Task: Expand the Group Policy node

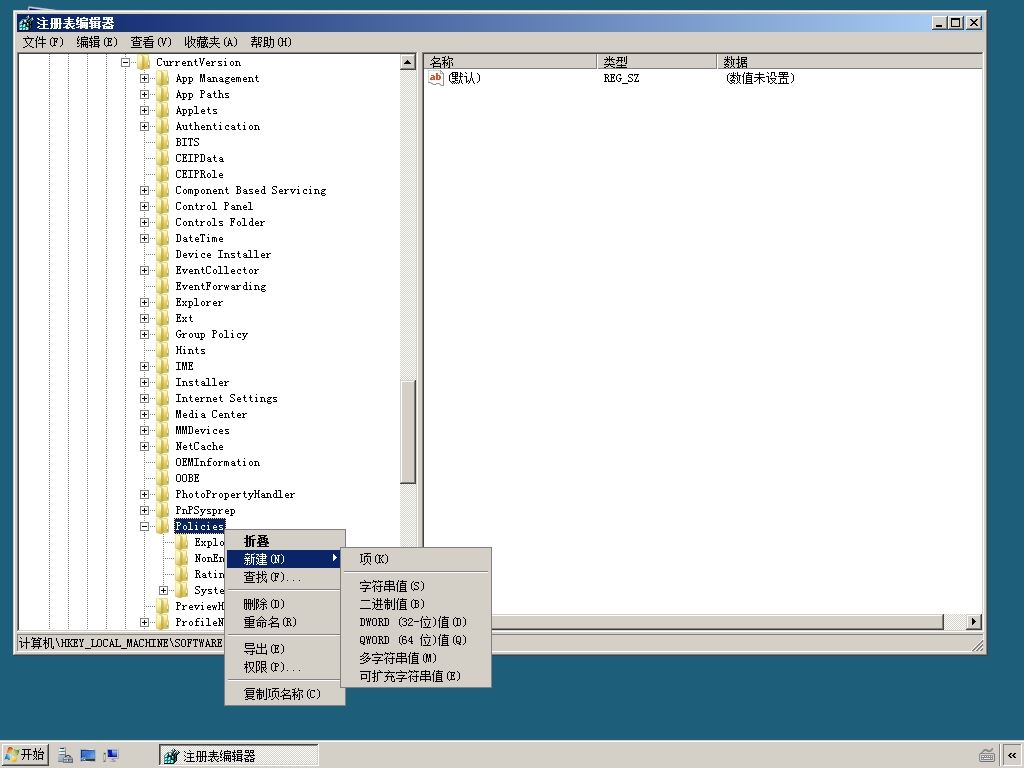Action: click(144, 334)
